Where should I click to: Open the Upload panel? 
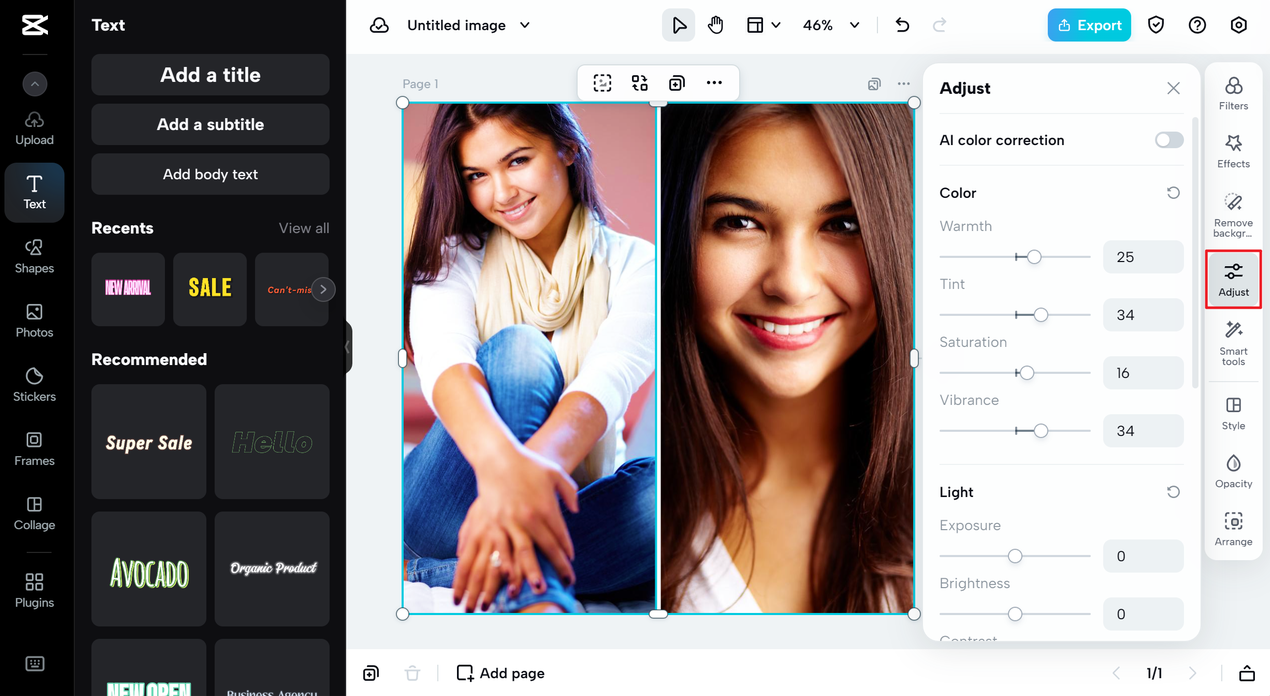[35, 128]
